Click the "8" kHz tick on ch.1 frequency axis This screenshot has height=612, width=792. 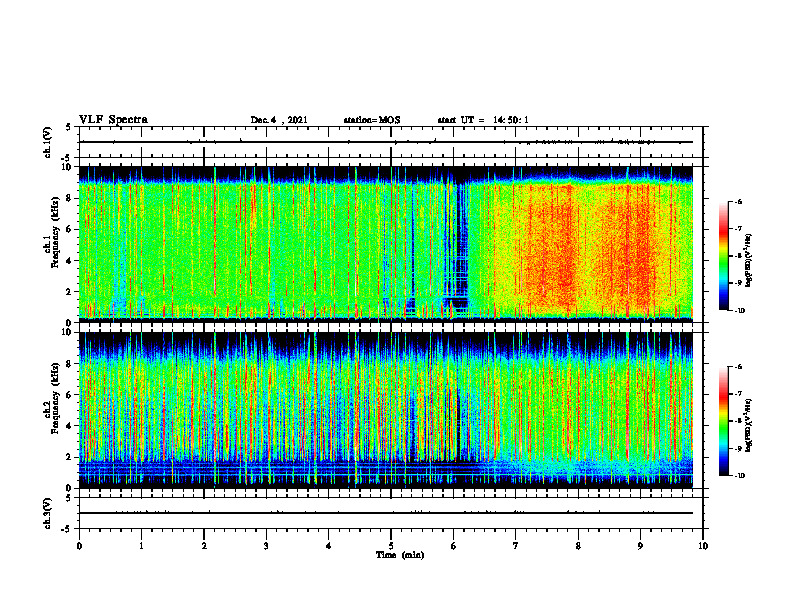click(x=70, y=198)
